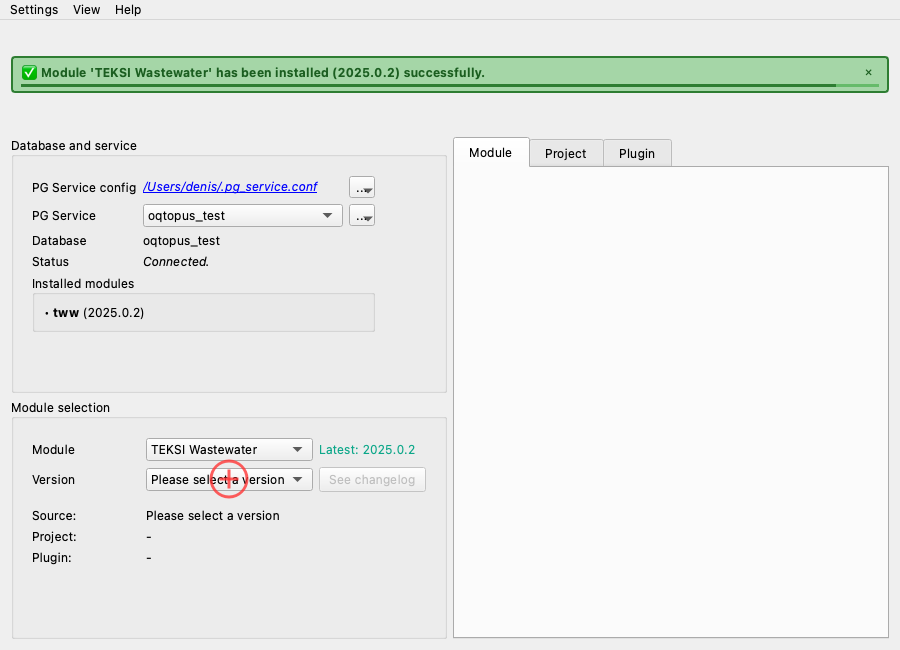Open the 'Please select a version' dropdown
The height and width of the screenshot is (650, 900).
click(229, 479)
